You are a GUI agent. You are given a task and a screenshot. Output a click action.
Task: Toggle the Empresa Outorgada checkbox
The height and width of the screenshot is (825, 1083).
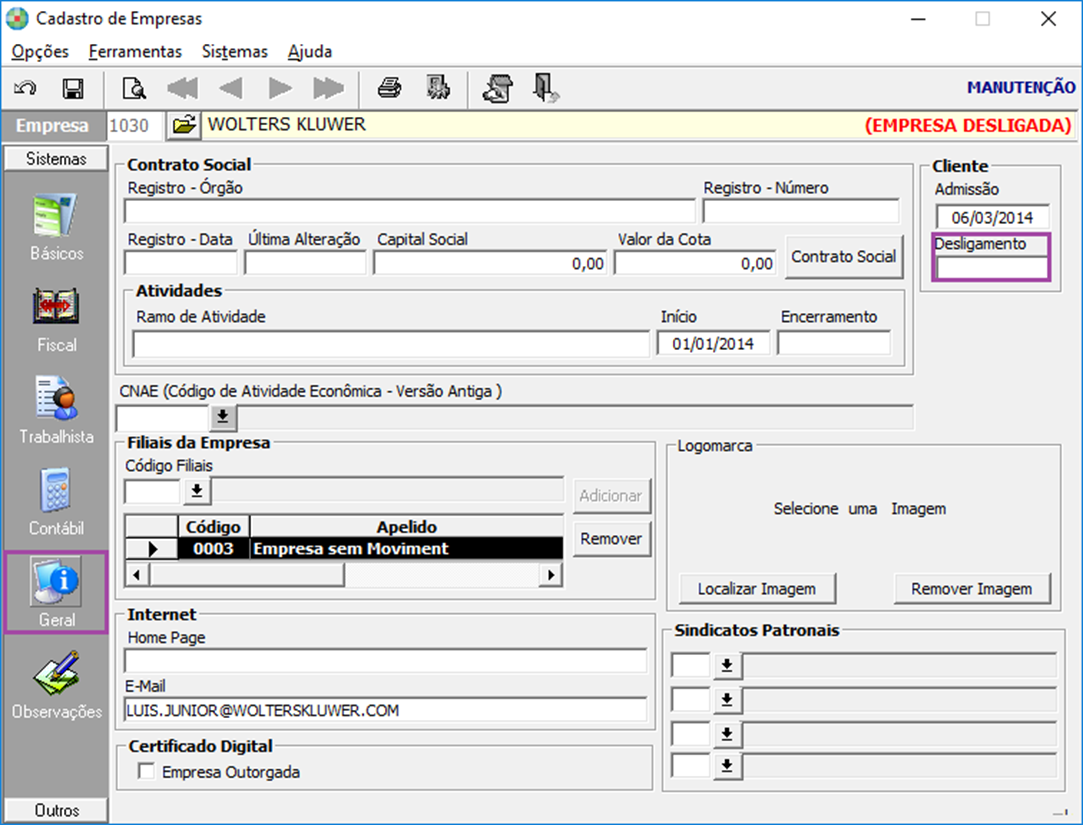pyautogui.click(x=146, y=771)
